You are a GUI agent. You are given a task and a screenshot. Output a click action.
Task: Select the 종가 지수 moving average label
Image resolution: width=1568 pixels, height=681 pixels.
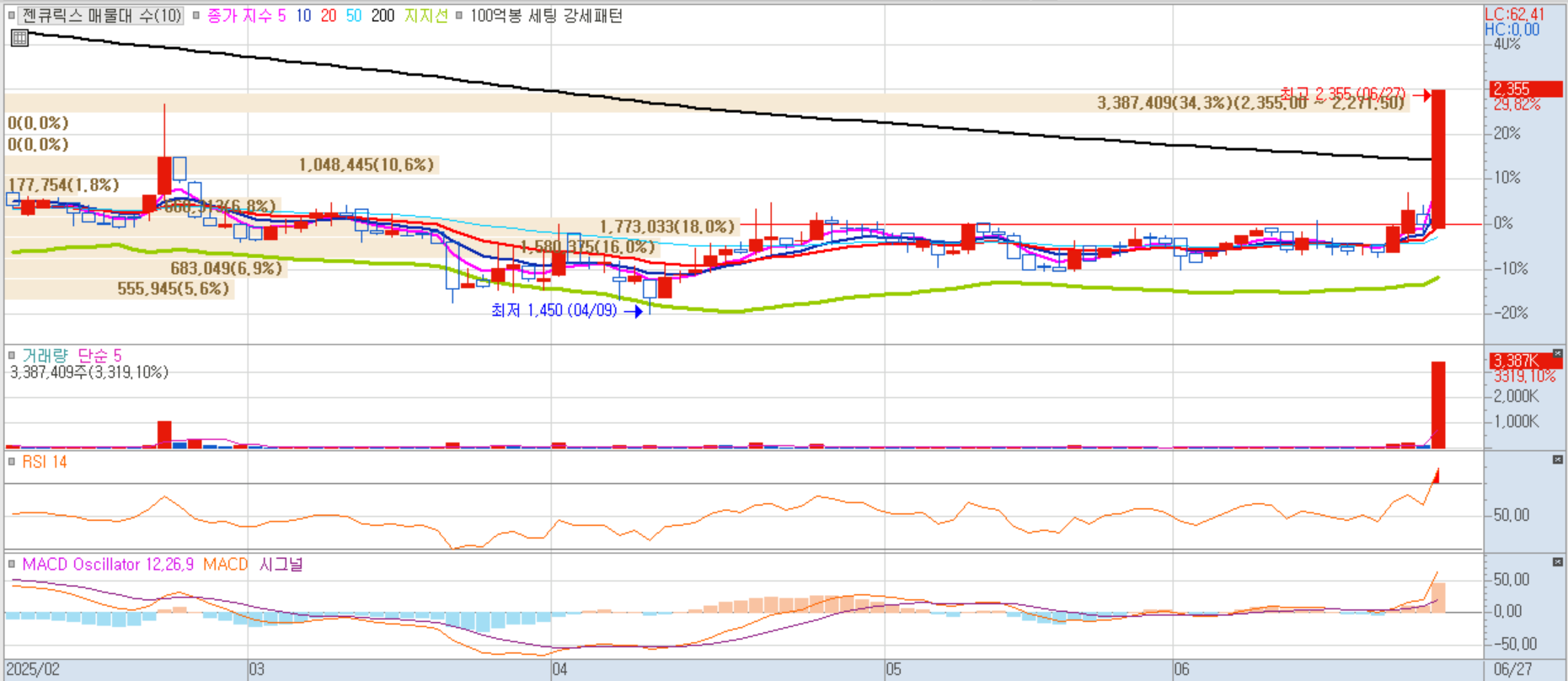tap(239, 16)
